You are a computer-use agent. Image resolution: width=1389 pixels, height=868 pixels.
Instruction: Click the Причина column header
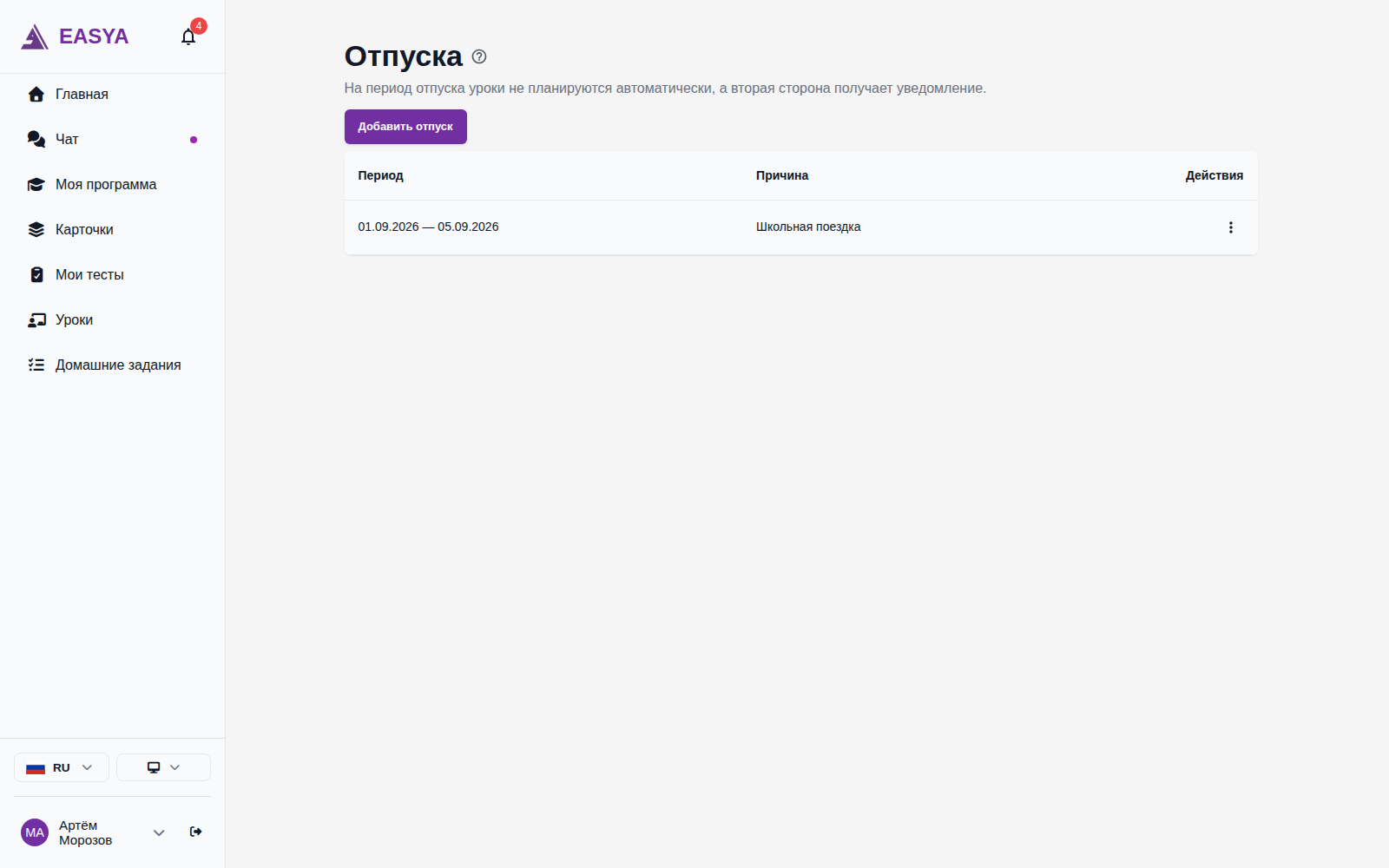click(782, 175)
